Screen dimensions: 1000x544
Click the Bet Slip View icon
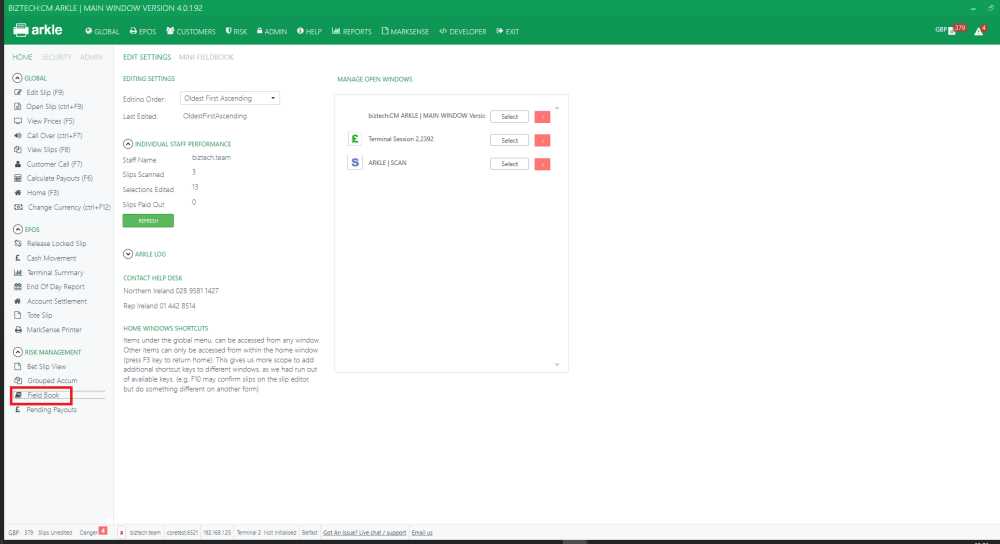click(18, 367)
